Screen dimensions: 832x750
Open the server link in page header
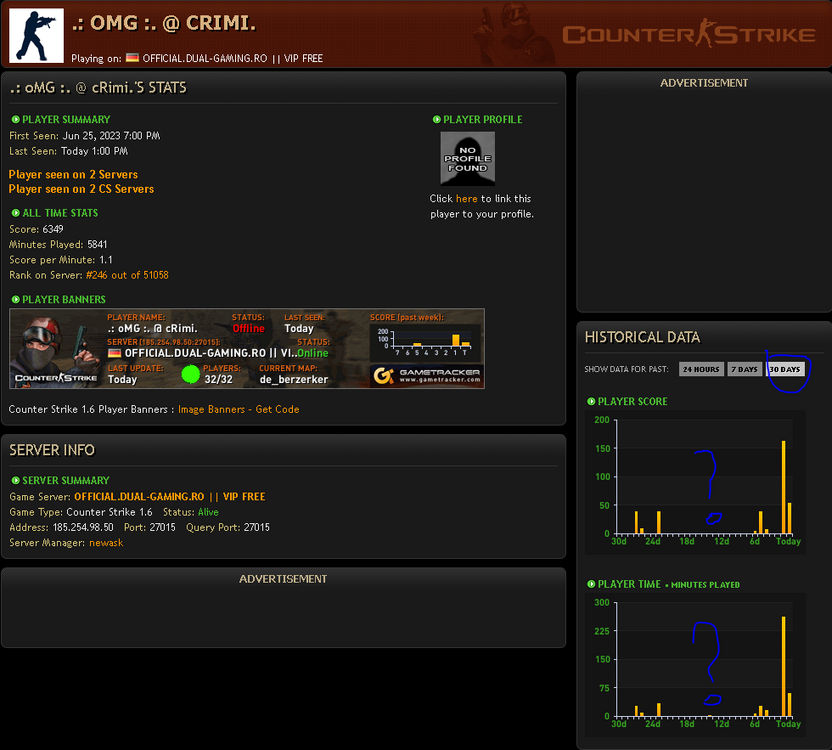click(232, 58)
